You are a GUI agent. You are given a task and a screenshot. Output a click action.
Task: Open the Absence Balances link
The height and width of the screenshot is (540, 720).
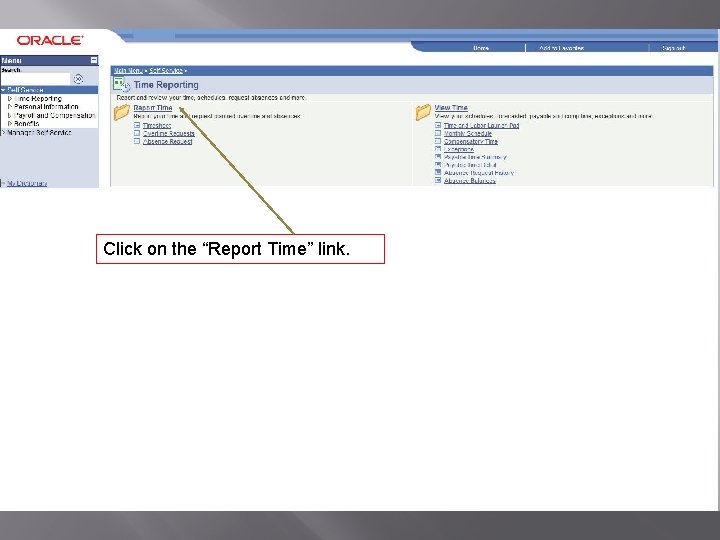click(x=470, y=180)
